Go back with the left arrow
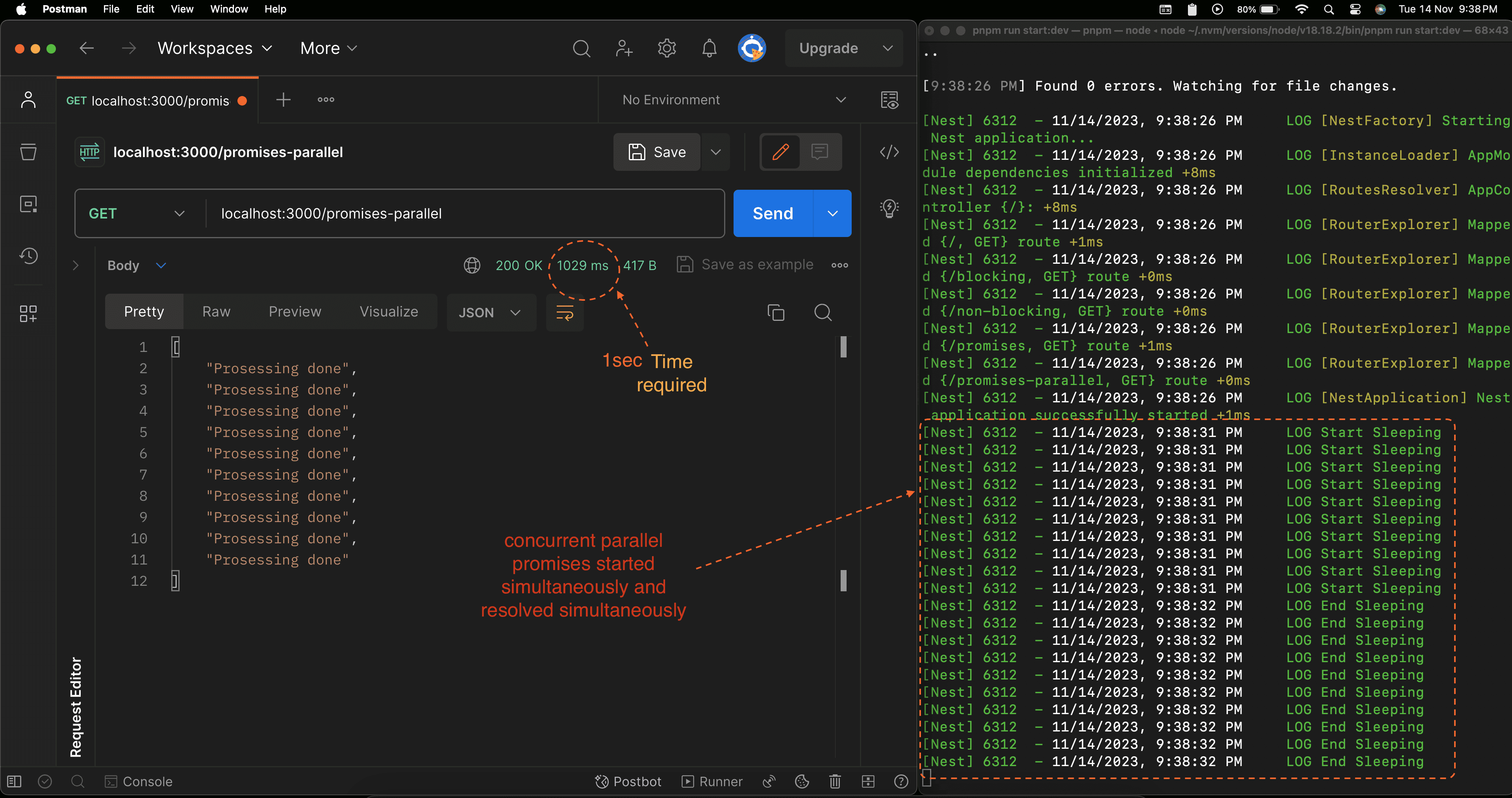Image resolution: width=1512 pixels, height=798 pixels. [87, 48]
